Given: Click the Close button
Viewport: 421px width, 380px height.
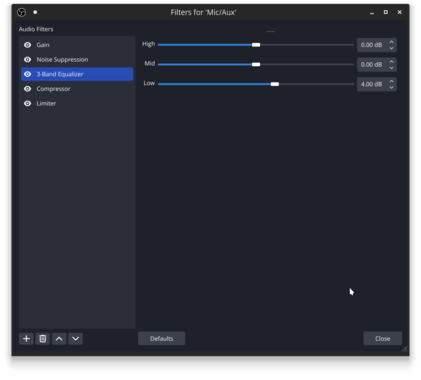Looking at the screenshot, I should pyautogui.click(x=383, y=338).
